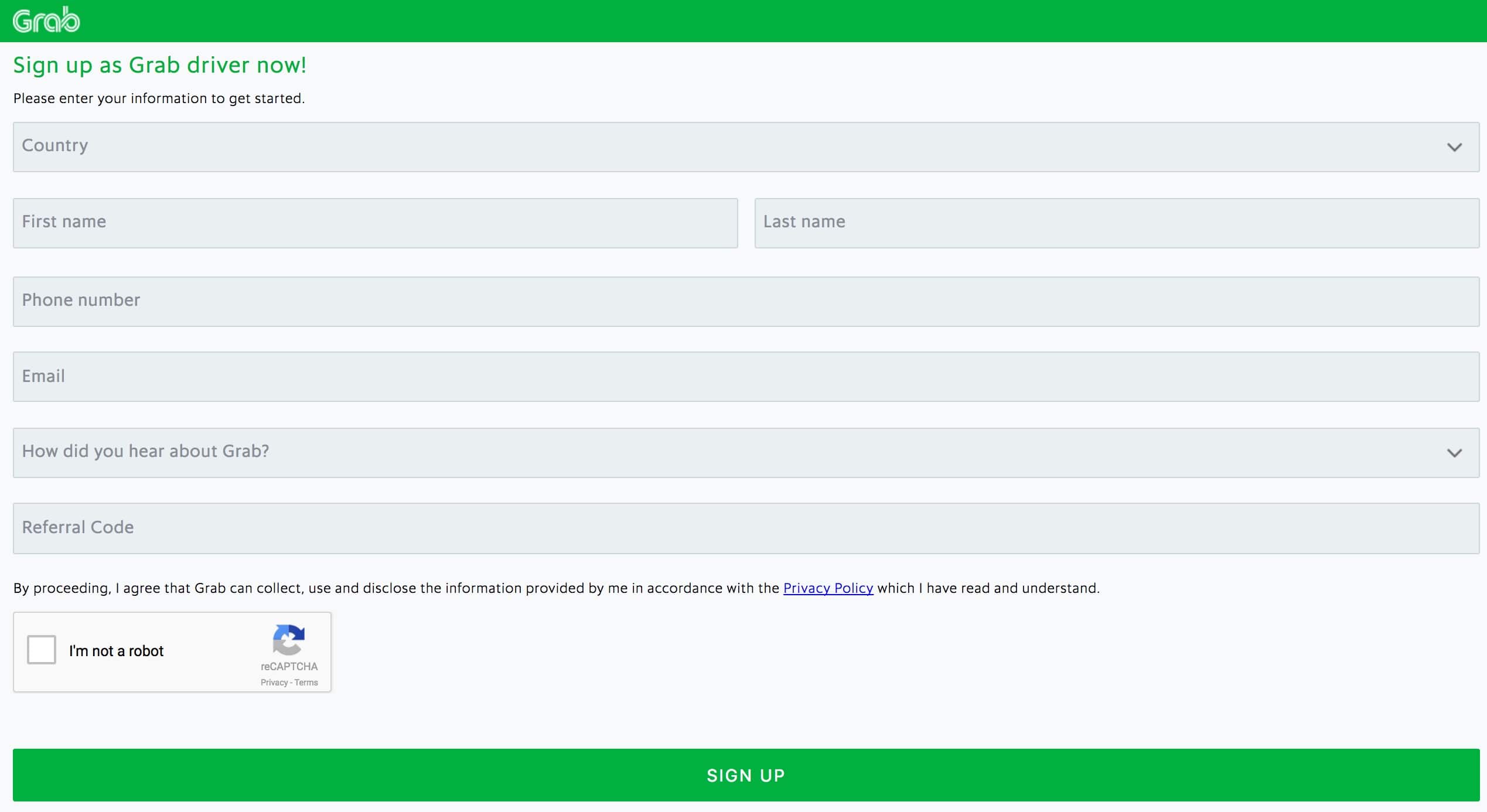Click 'Please enter your information to get started.' text
This screenshot has width=1487, height=812.
tap(159, 98)
